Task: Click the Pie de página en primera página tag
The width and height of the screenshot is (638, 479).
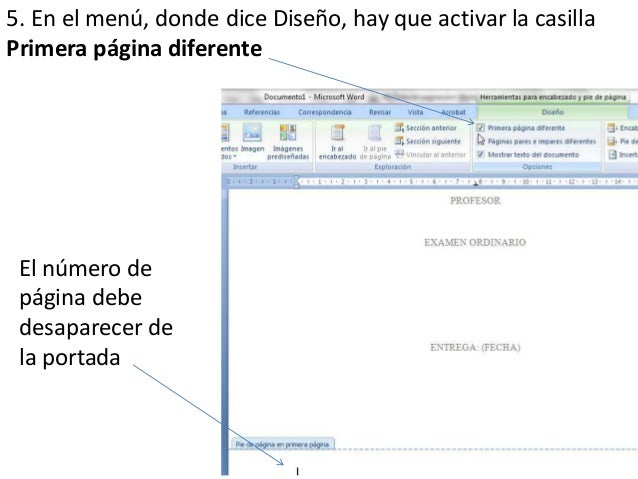Action: pos(282,444)
